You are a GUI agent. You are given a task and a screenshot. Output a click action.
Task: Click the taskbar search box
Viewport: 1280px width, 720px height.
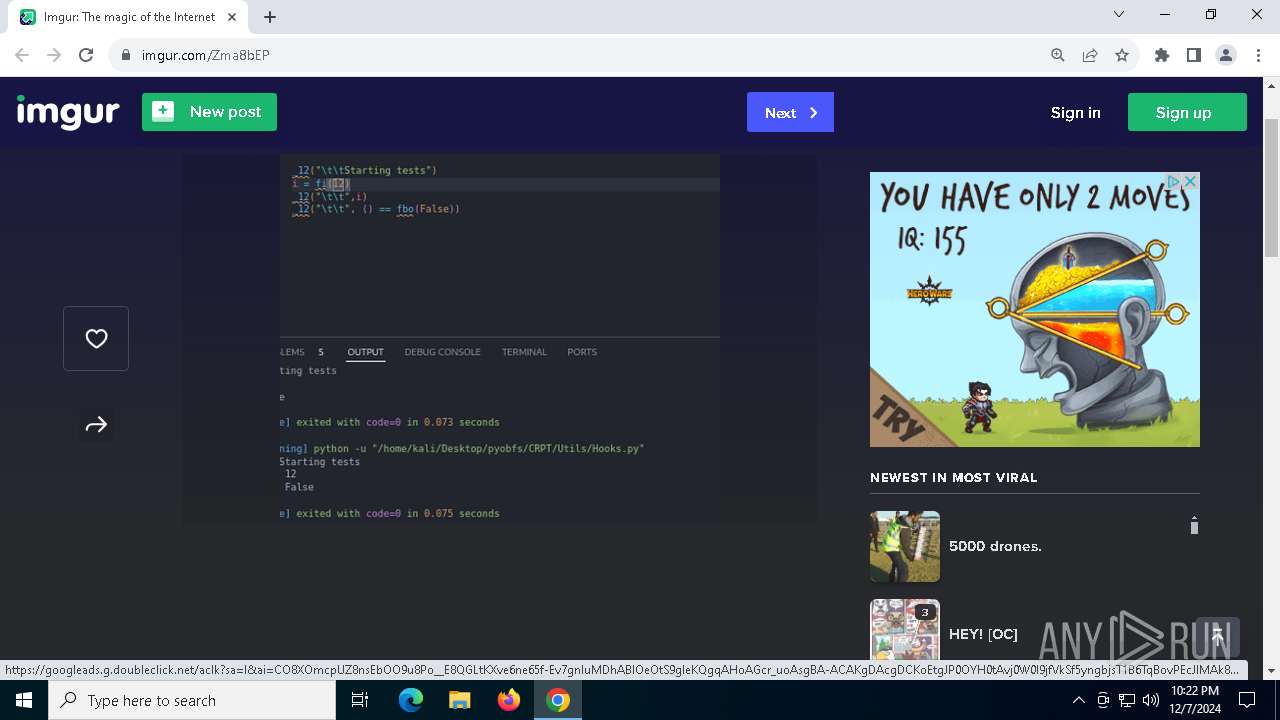[192, 700]
